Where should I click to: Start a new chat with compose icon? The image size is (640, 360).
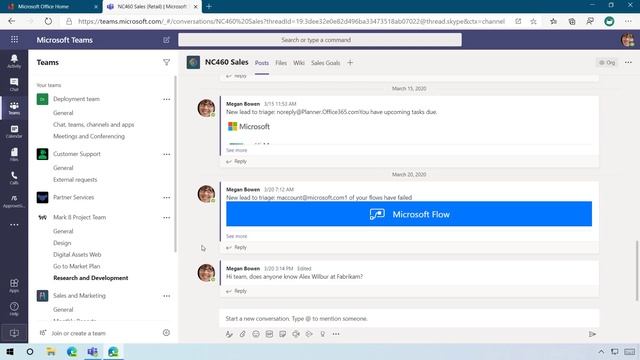tap(166, 40)
